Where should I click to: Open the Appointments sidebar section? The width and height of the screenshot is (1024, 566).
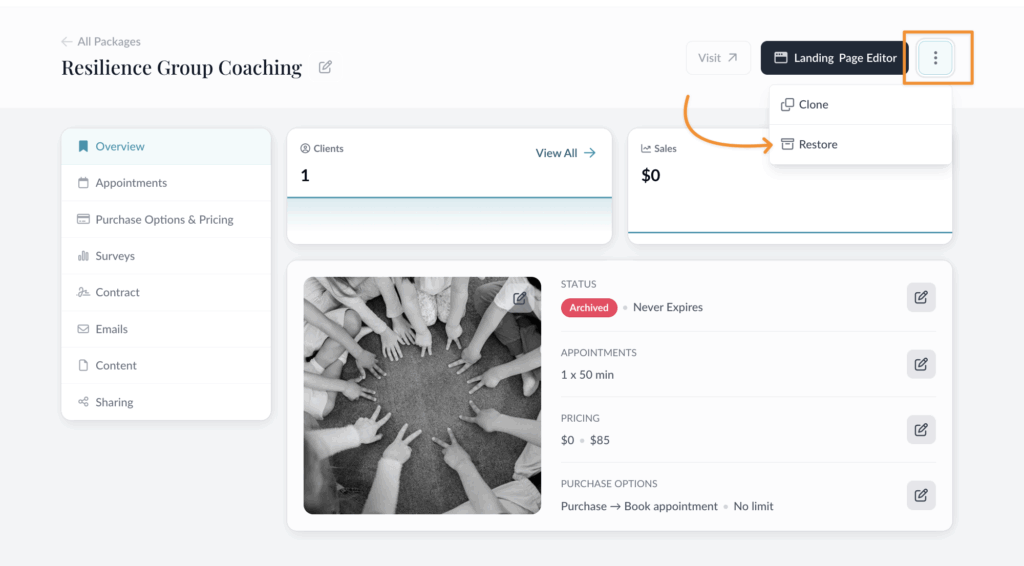point(131,183)
